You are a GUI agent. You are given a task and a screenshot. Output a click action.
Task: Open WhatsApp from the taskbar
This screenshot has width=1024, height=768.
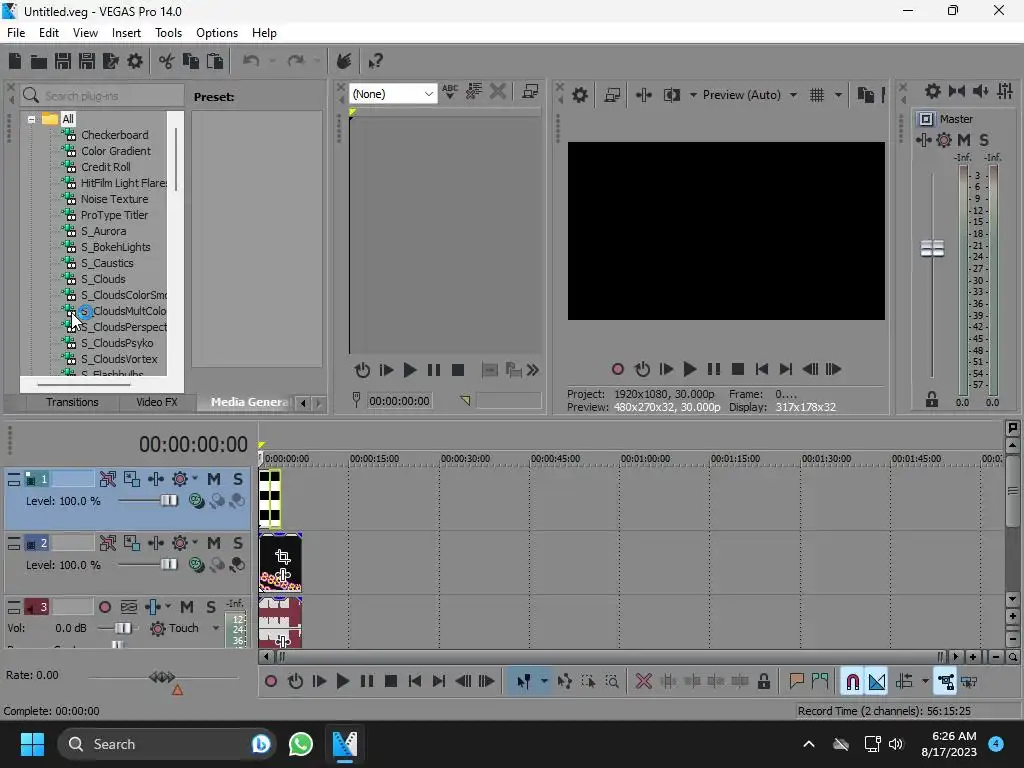coord(300,744)
